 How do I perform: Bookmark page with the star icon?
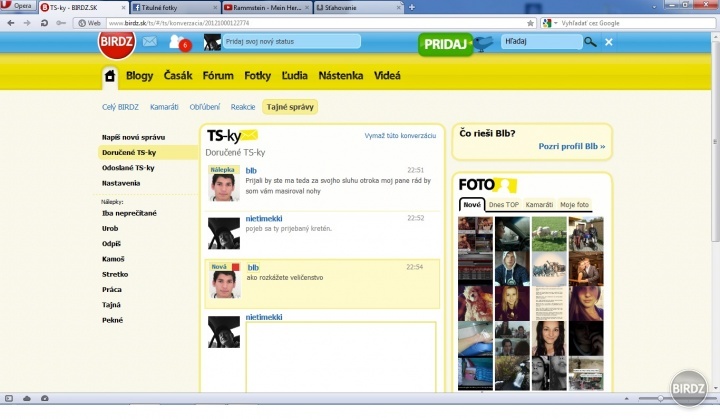(x=530, y=23)
